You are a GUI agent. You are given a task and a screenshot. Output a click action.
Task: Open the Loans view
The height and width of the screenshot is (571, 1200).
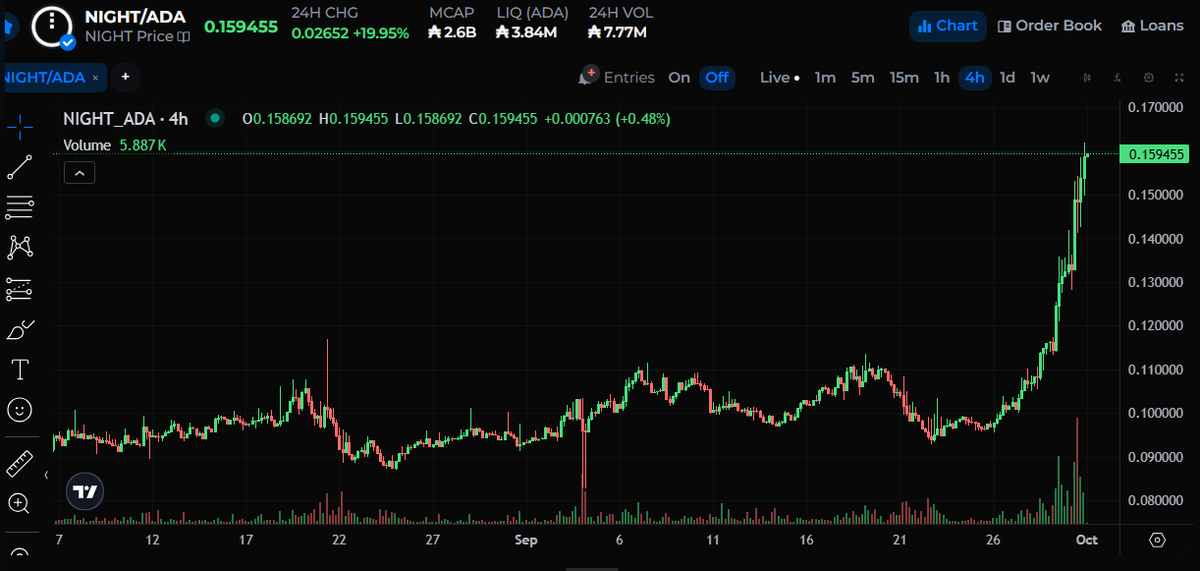1152,26
